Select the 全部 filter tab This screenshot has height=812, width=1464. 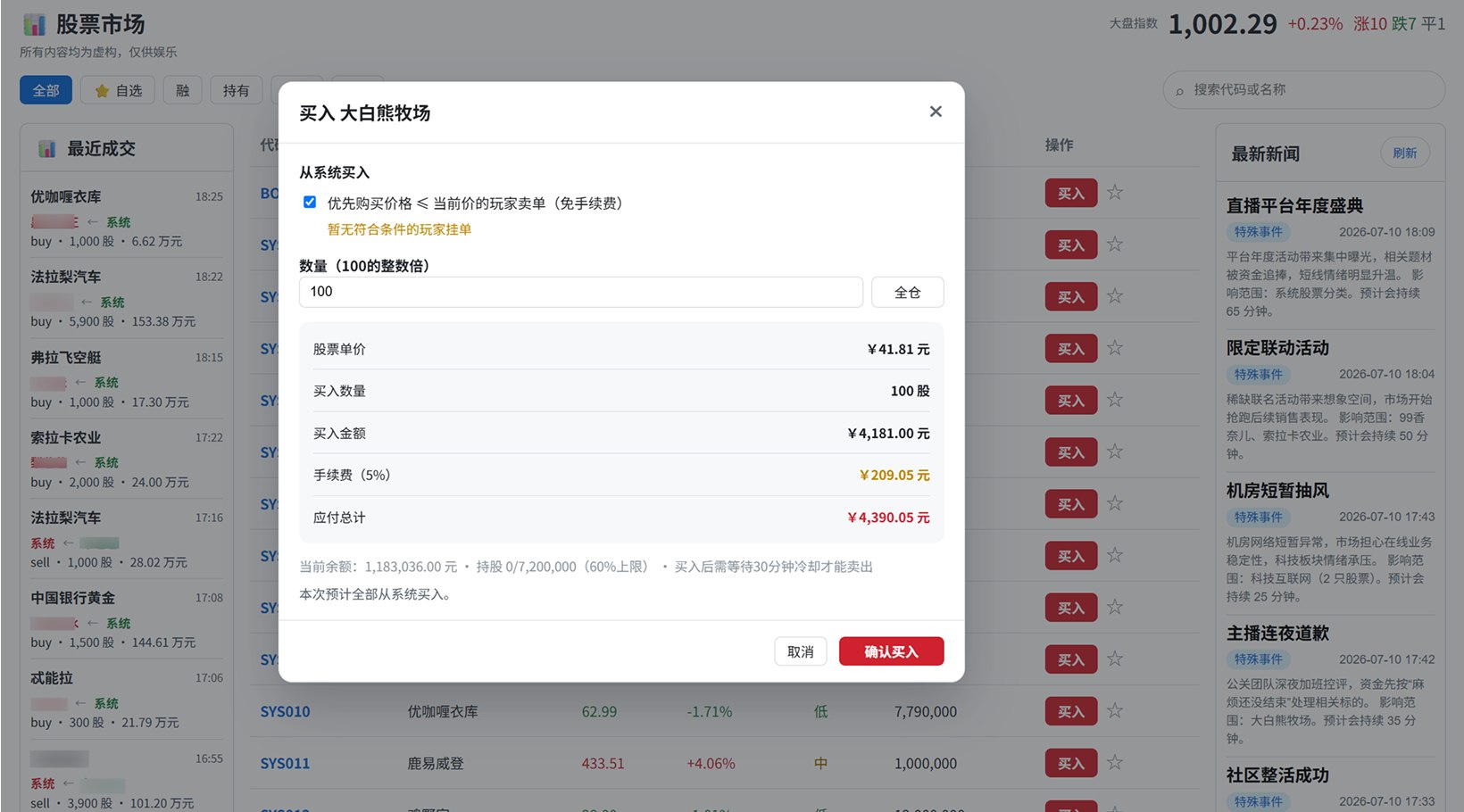pos(46,90)
